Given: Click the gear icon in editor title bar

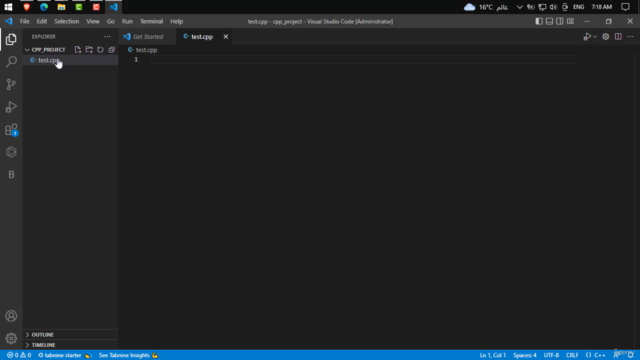Looking at the screenshot, I should [x=606, y=37].
